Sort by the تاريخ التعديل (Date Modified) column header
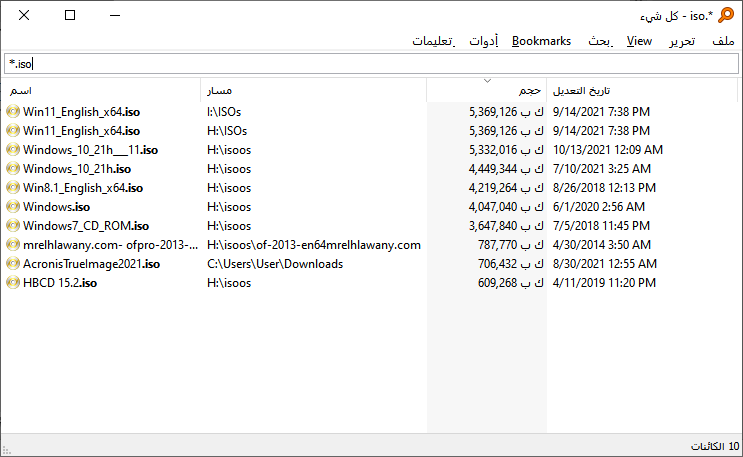 [642, 90]
